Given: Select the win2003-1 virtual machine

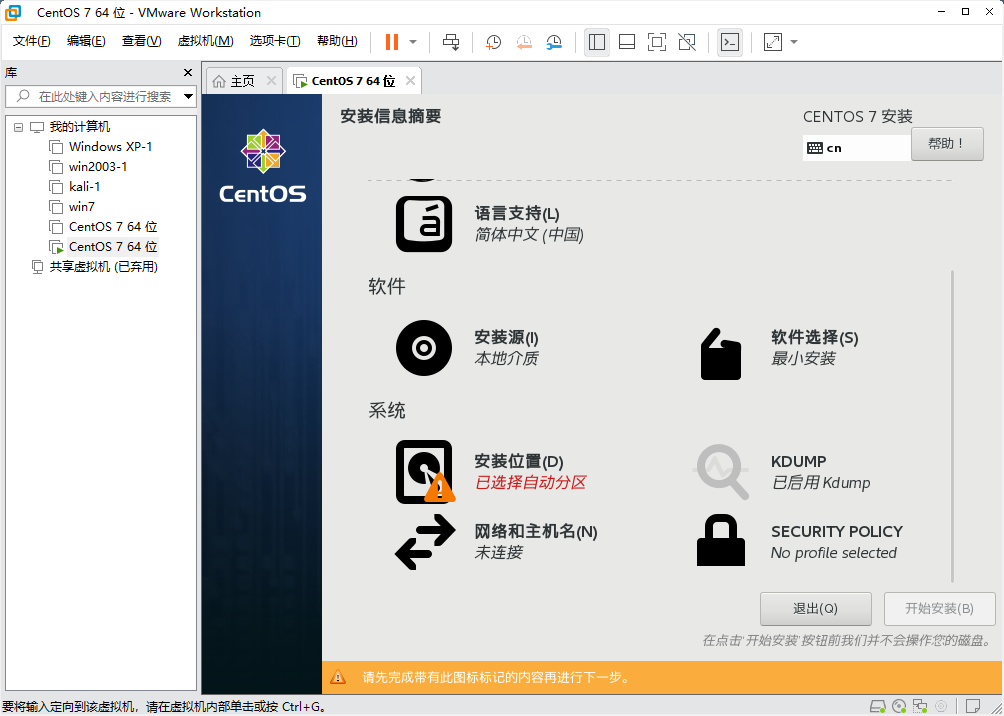Looking at the screenshot, I should tap(98, 167).
